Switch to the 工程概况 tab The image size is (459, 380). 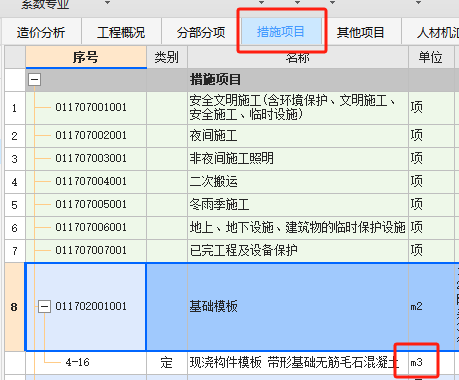(121, 32)
